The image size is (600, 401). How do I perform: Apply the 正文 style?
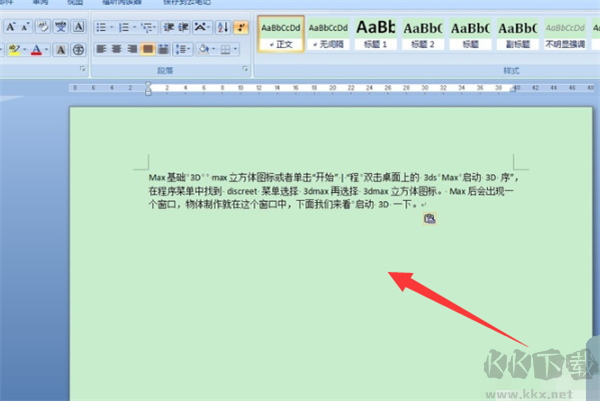point(281,34)
